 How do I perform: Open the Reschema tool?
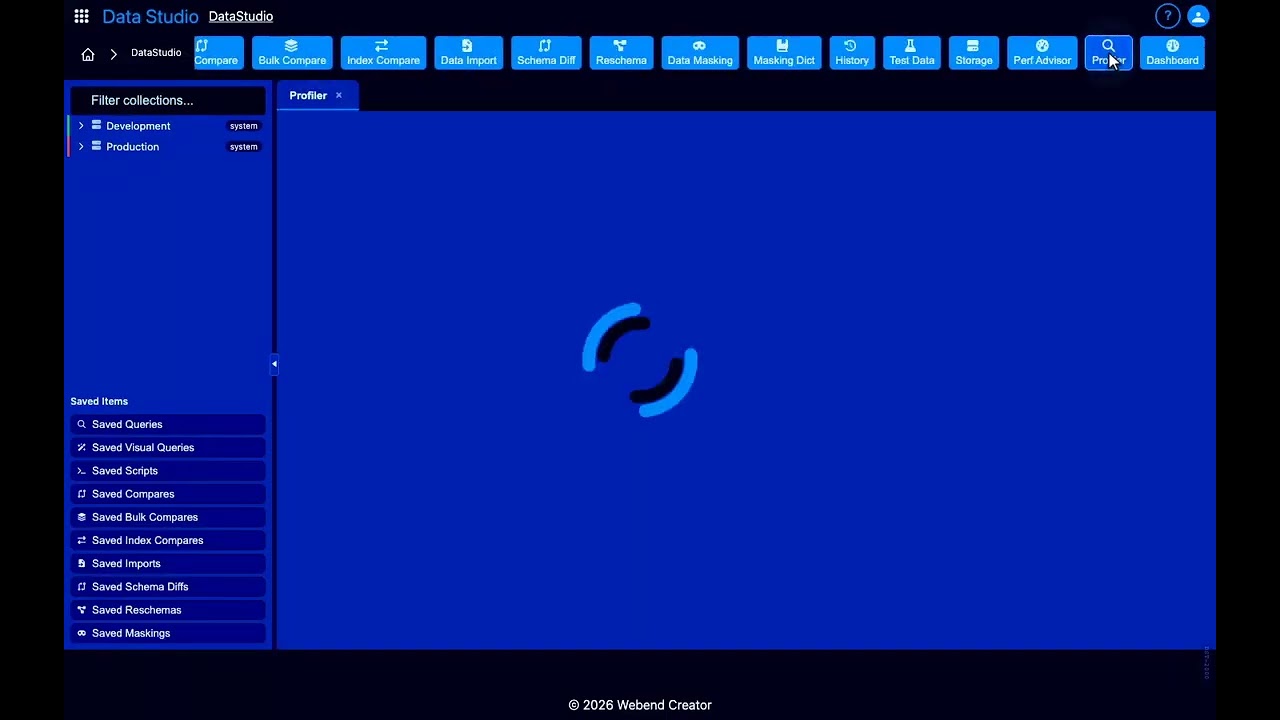point(621,53)
